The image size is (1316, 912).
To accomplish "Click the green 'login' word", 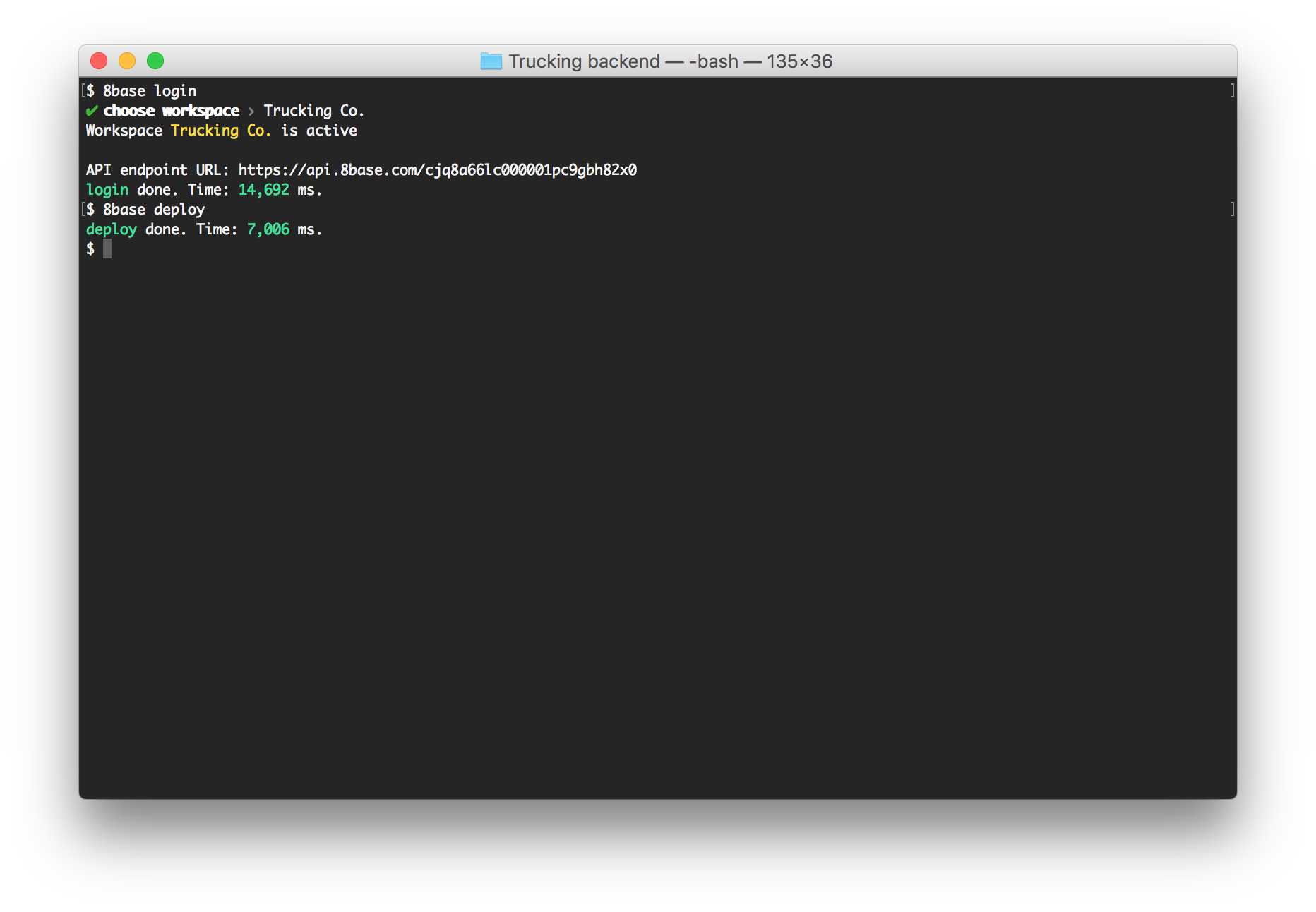I will [x=107, y=190].
